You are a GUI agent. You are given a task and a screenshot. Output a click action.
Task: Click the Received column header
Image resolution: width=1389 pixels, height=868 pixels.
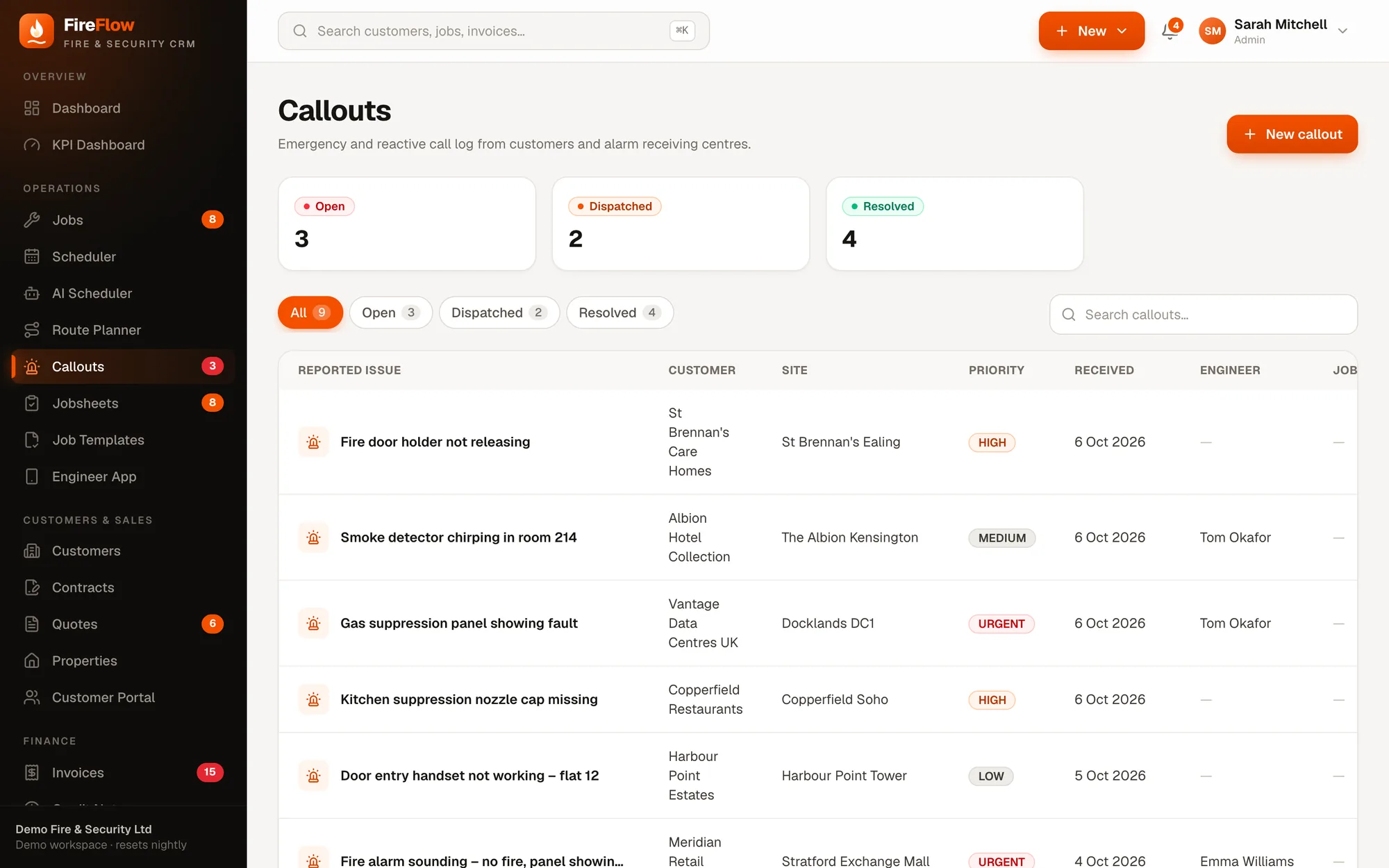tap(1104, 371)
